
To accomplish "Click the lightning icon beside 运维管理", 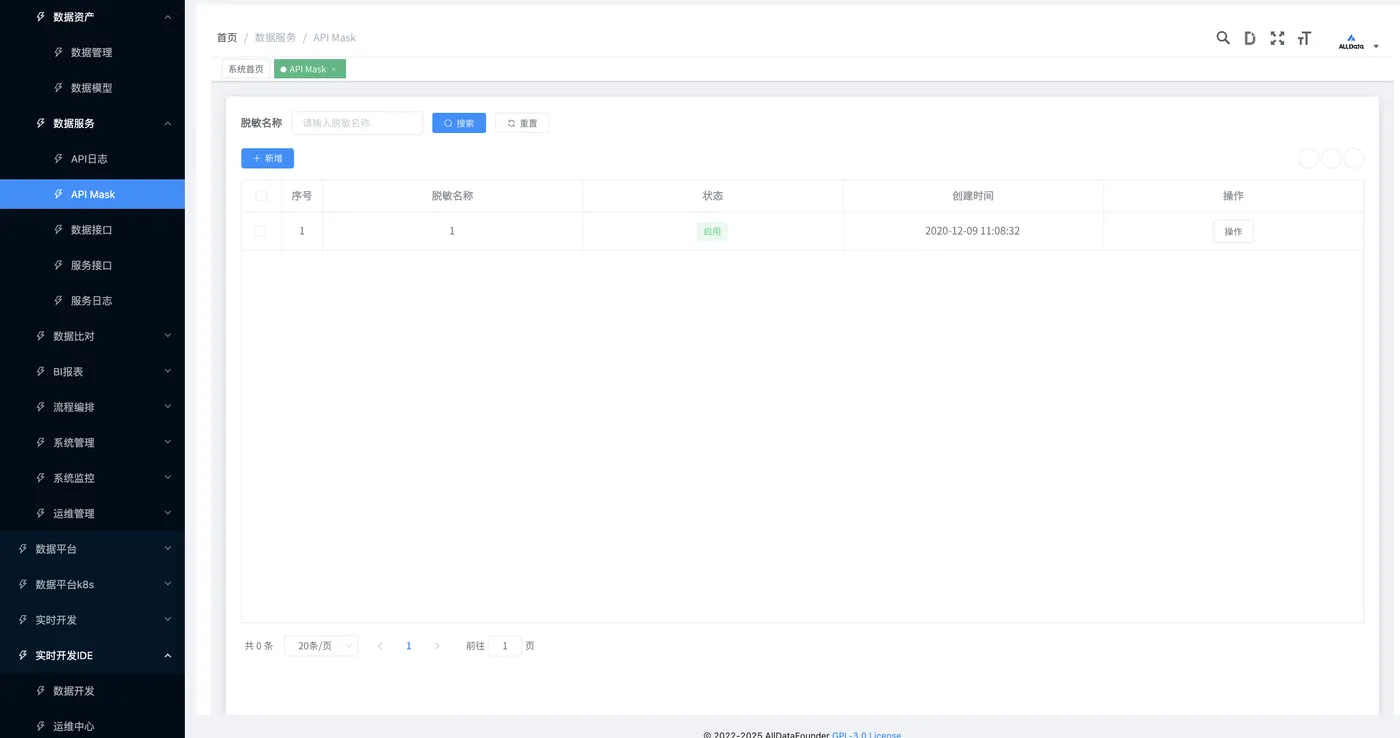I will [x=41, y=513].
